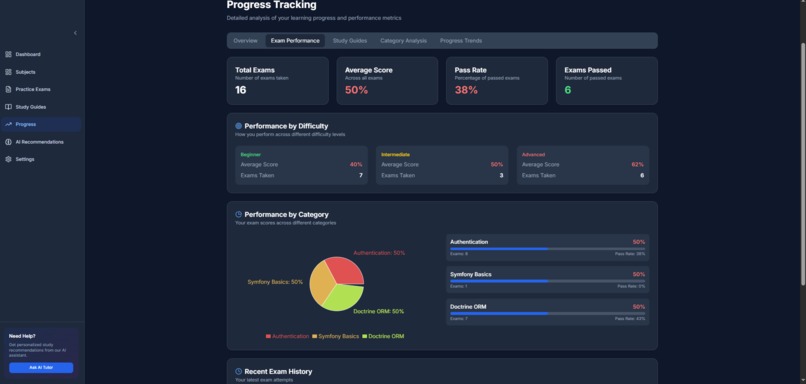Click the Beginner 40% average score value

coord(356,164)
